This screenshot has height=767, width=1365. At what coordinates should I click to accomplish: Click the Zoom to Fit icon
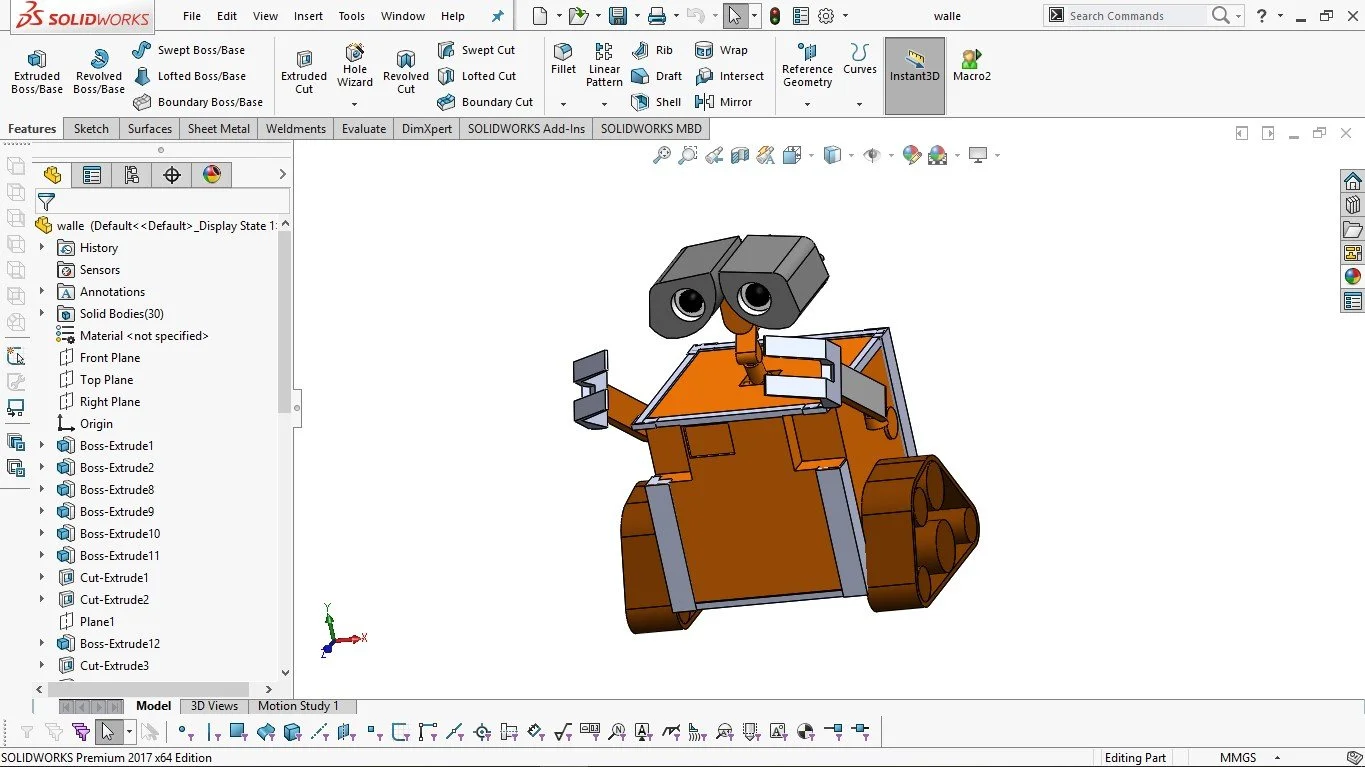tap(661, 155)
